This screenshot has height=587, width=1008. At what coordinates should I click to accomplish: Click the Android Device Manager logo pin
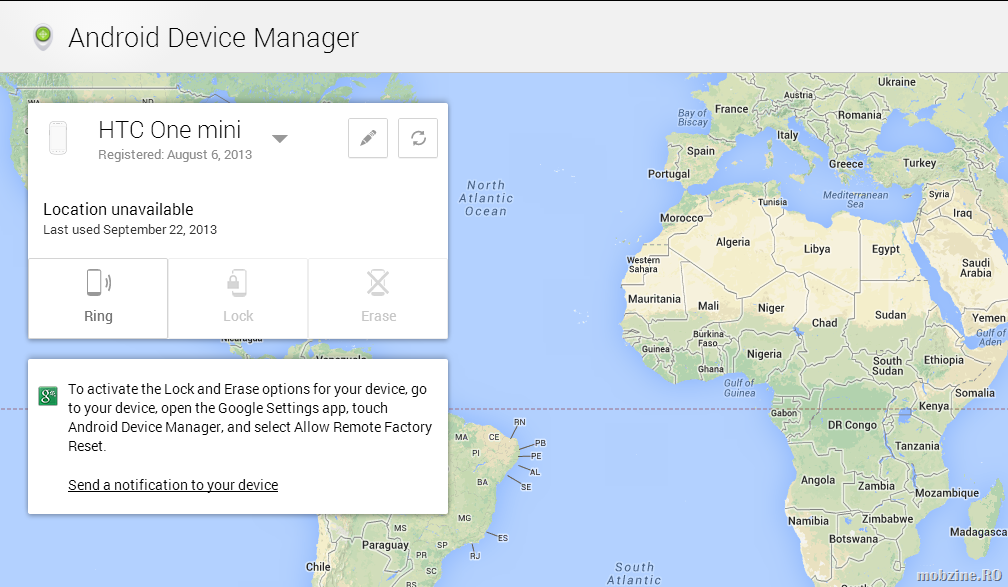tap(43, 37)
